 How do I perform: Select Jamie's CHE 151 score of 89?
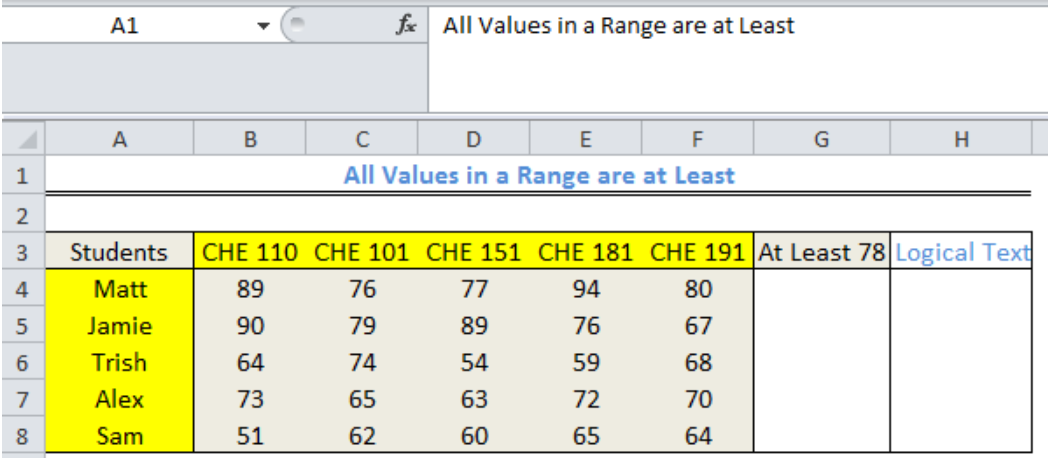coord(474,326)
